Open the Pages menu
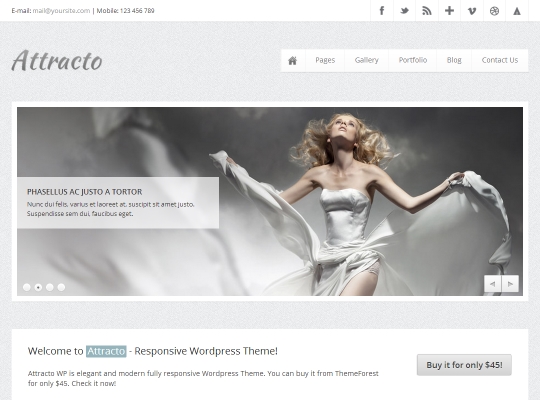 click(x=325, y=60)
